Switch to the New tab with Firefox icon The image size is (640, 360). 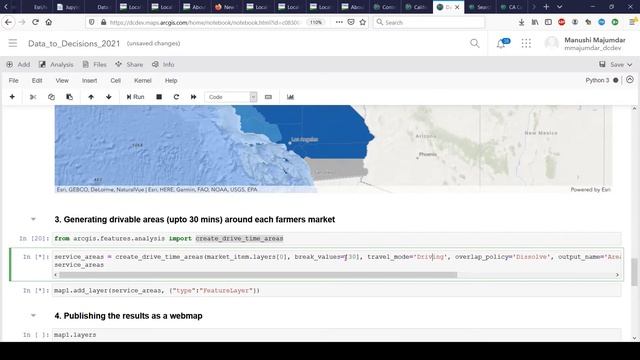click(x=225, y=7)
